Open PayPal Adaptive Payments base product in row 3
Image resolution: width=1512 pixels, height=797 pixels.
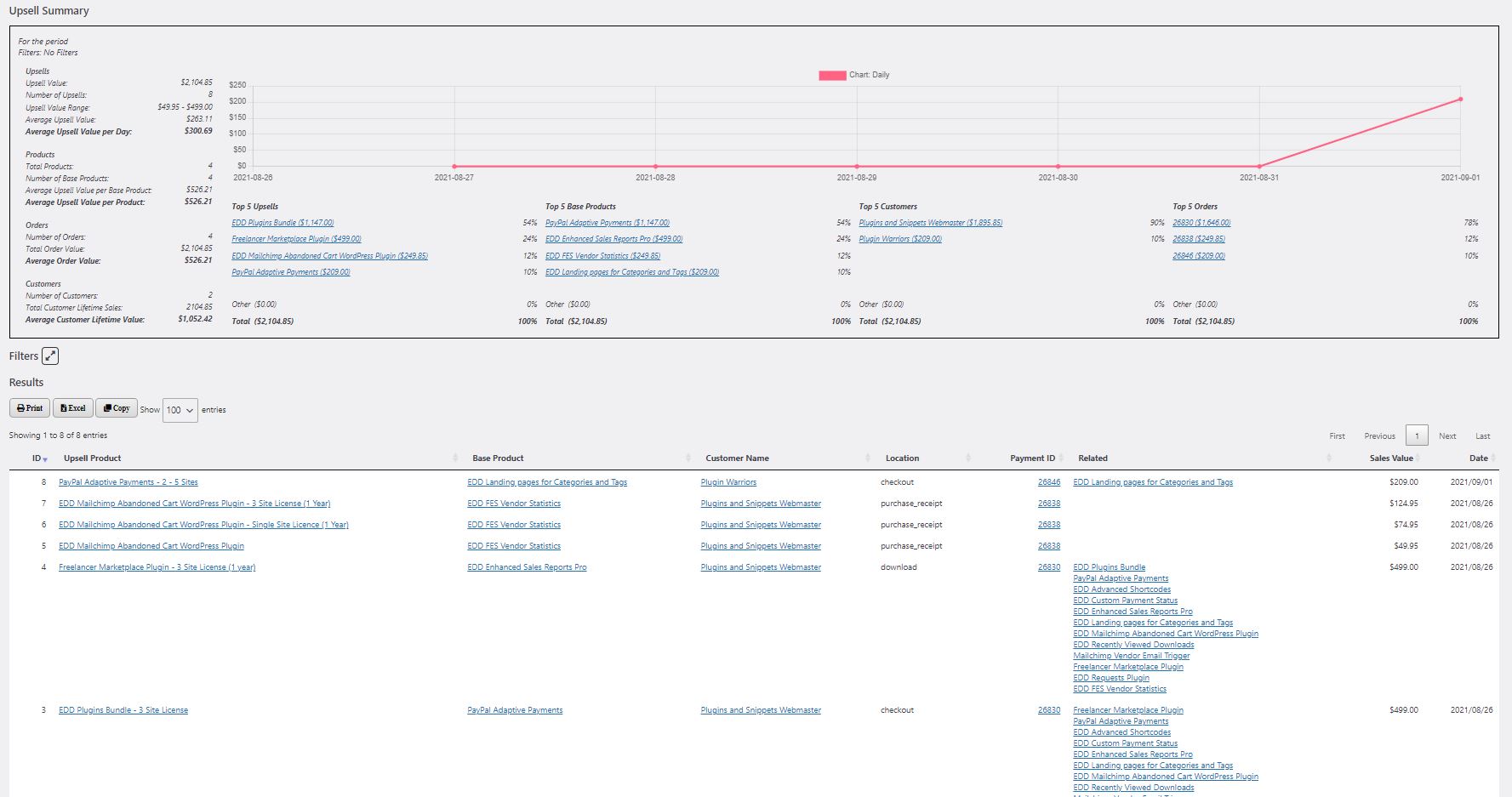click(515, 710)
